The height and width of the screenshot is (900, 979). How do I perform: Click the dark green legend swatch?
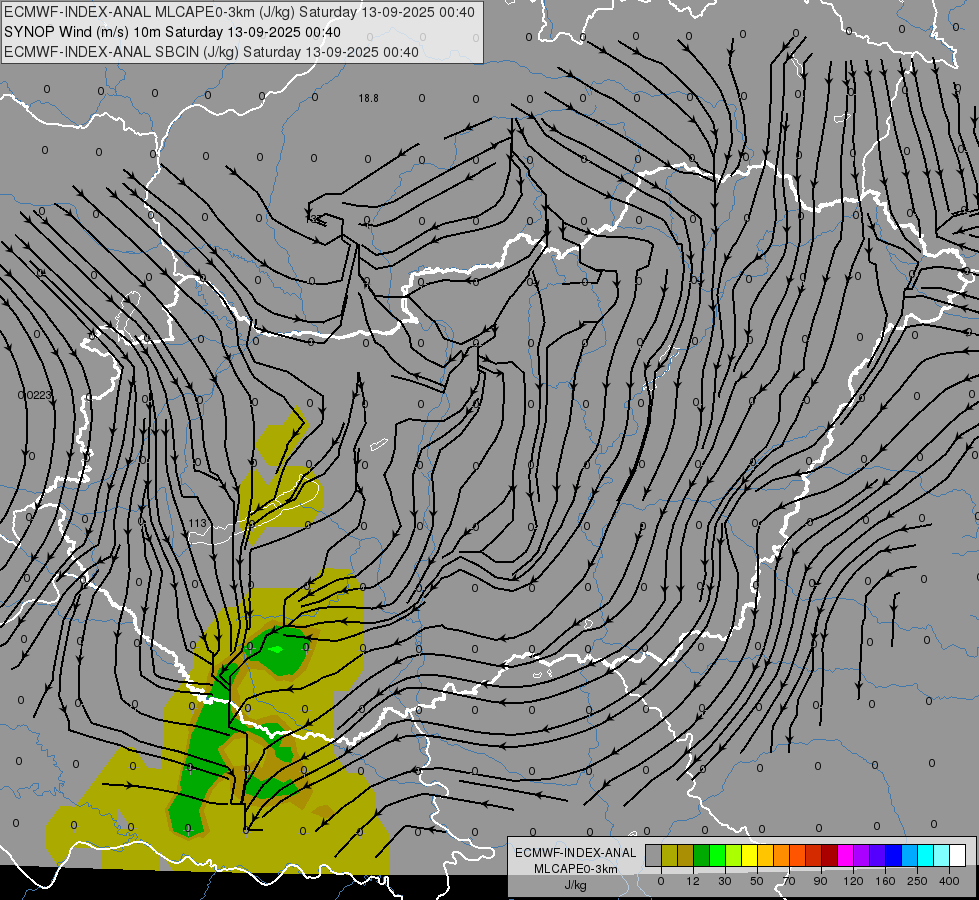tap(702, 855)
